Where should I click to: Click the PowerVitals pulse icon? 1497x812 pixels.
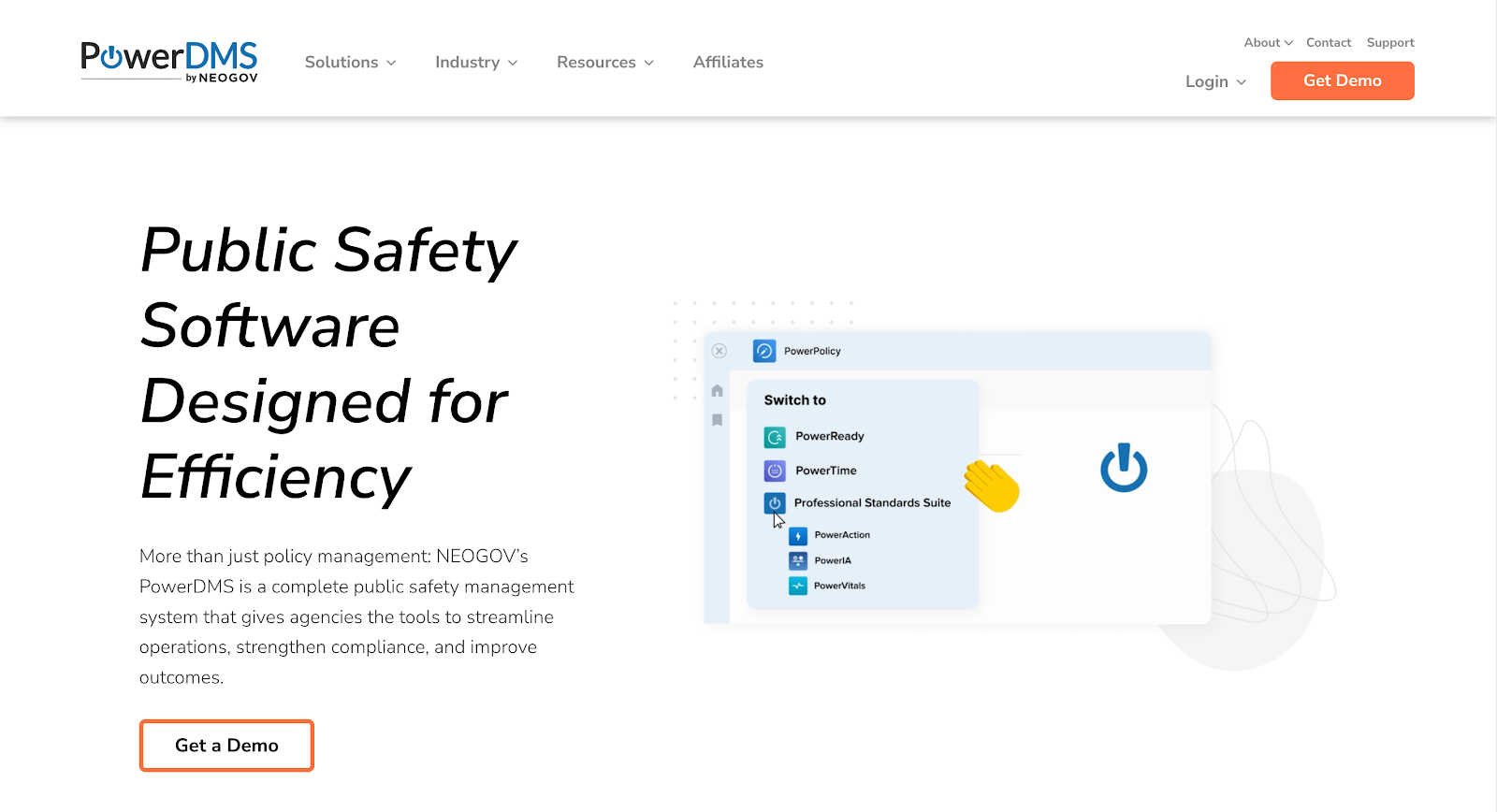pyautogui.click(x=798, y=586)
